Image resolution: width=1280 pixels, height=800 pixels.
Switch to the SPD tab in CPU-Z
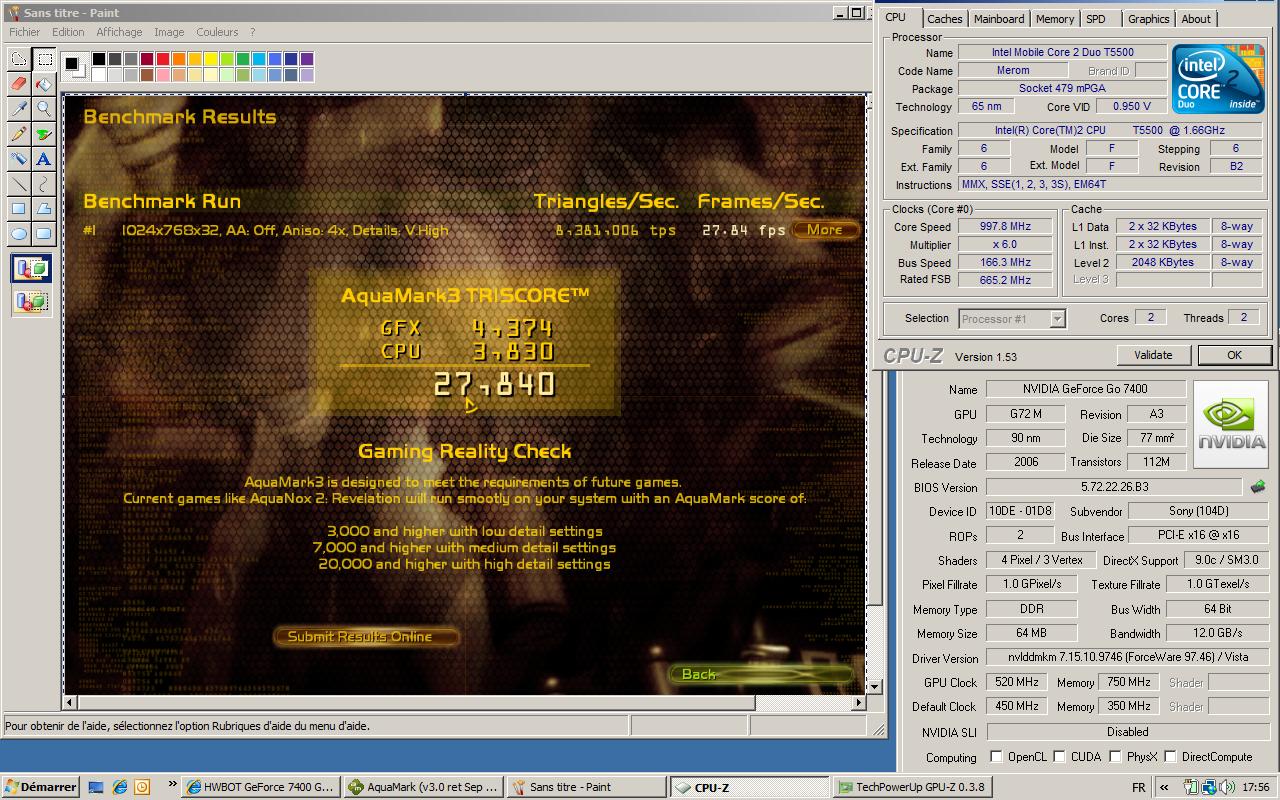click(x=1096, y=19)
